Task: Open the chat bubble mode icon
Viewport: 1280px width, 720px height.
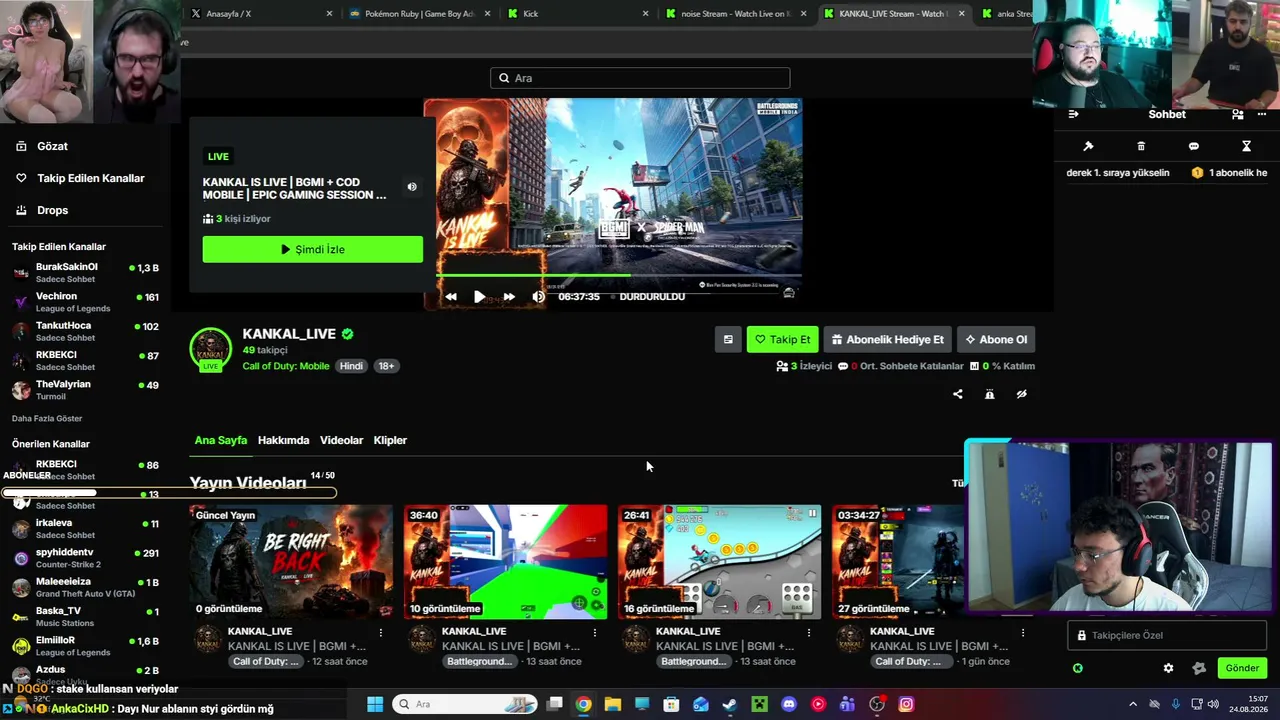Action: [1194, 146]
